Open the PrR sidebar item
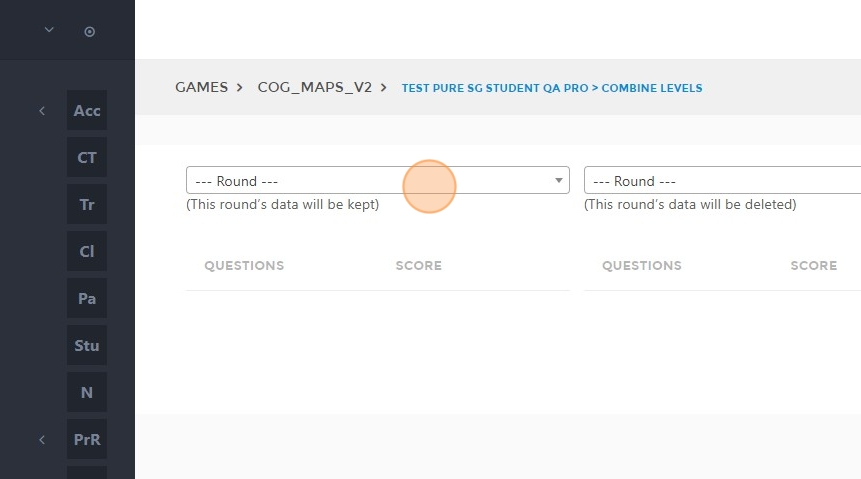861x479 pixels. click(x=87, y=439)
